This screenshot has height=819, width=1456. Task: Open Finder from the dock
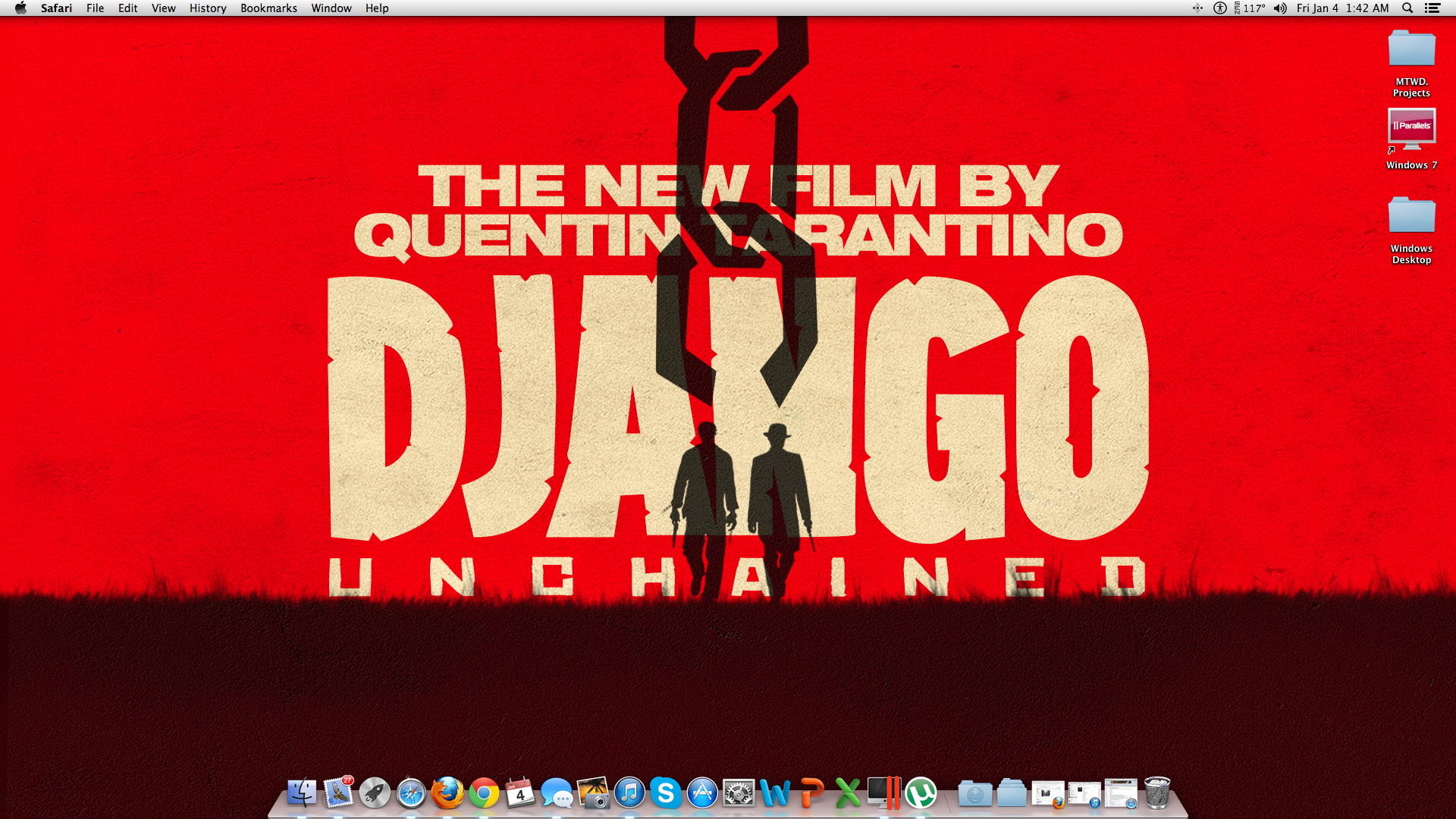click(301, 792)
